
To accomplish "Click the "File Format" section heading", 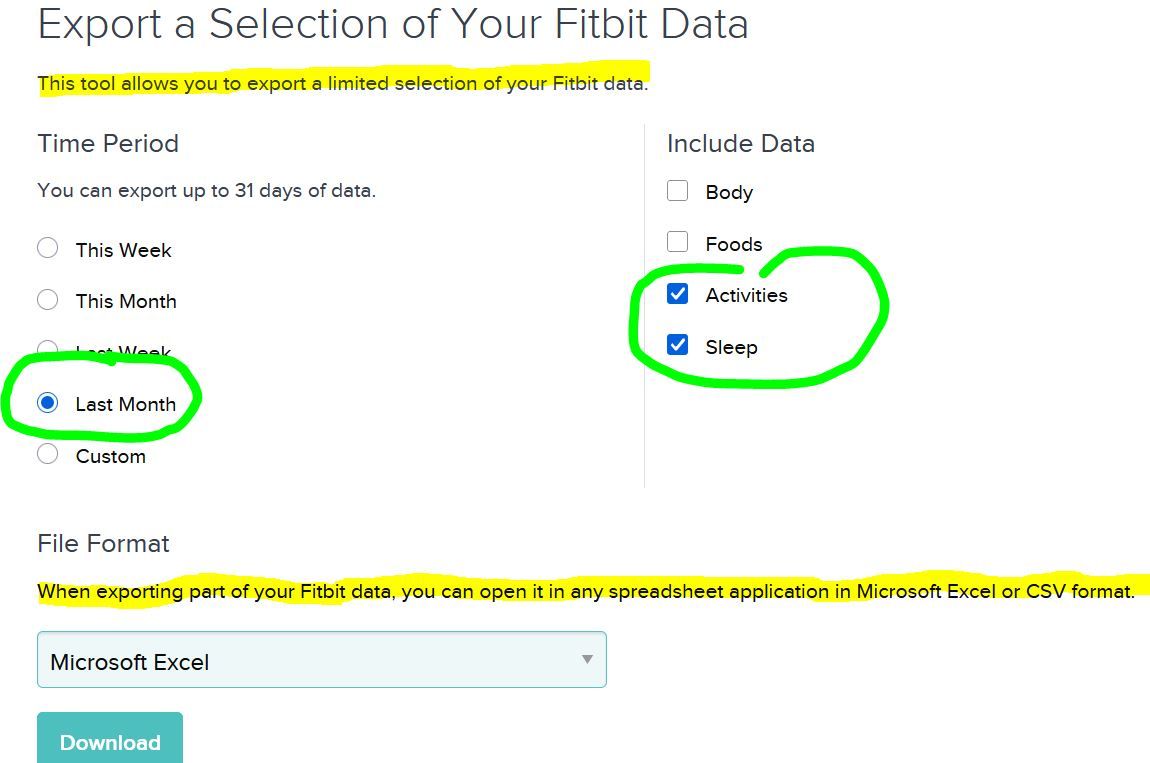I will (104, 543).
